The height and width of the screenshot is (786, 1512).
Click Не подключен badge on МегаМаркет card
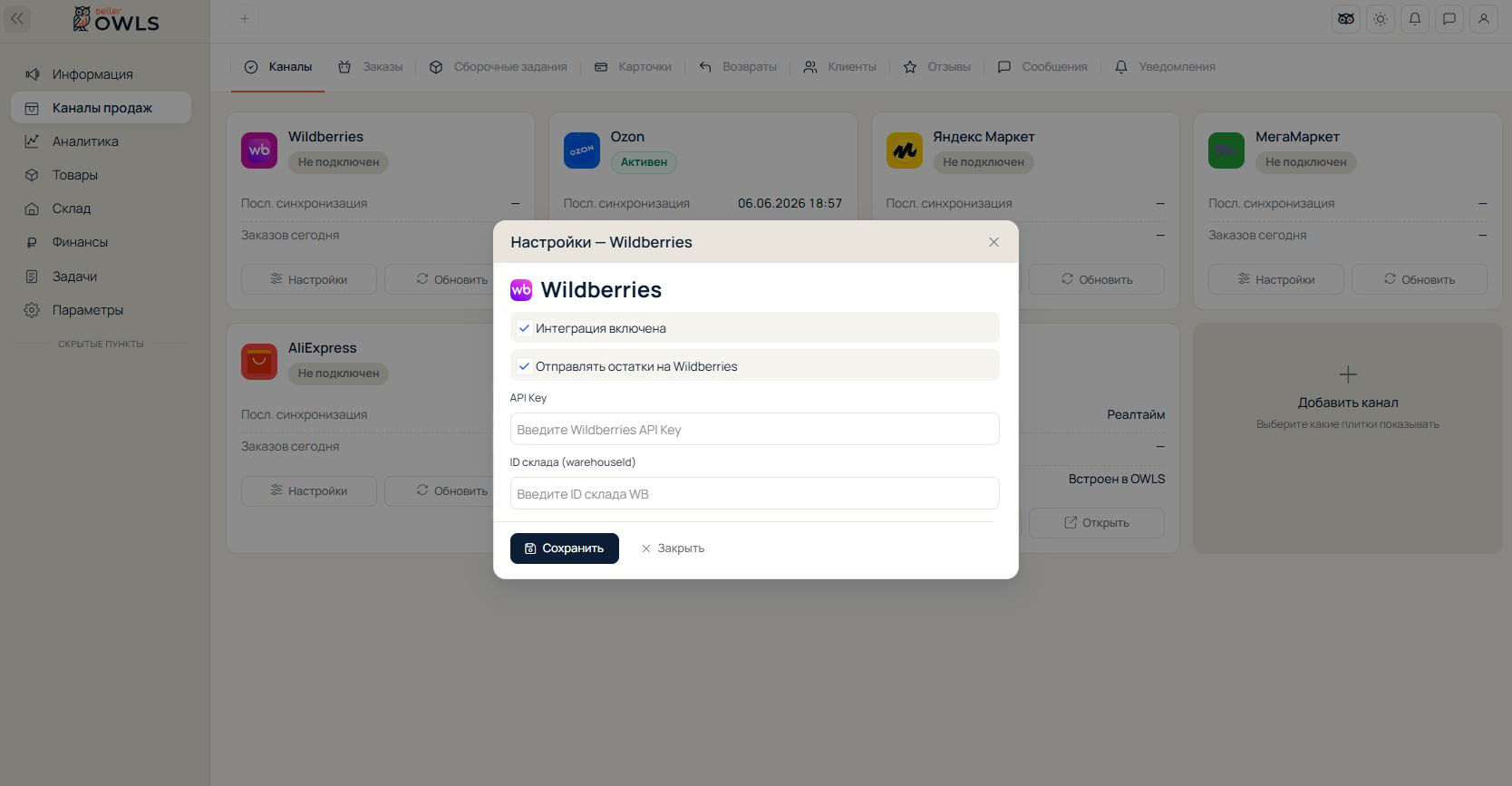(1305, 162)
